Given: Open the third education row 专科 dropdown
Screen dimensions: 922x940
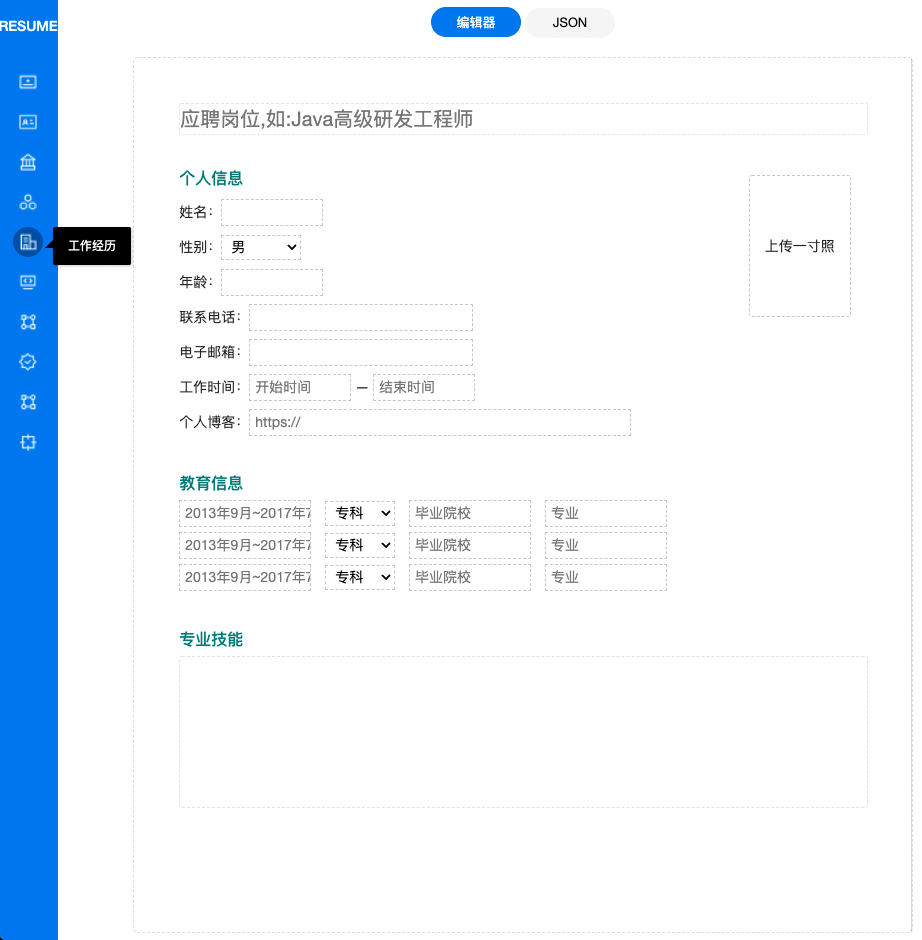Looking at the screenshot, I should point(359,577).
